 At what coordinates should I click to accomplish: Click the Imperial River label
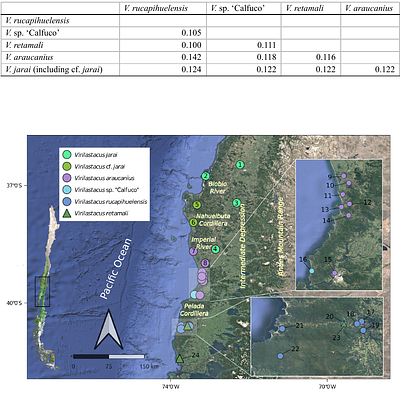click(203, 243)
